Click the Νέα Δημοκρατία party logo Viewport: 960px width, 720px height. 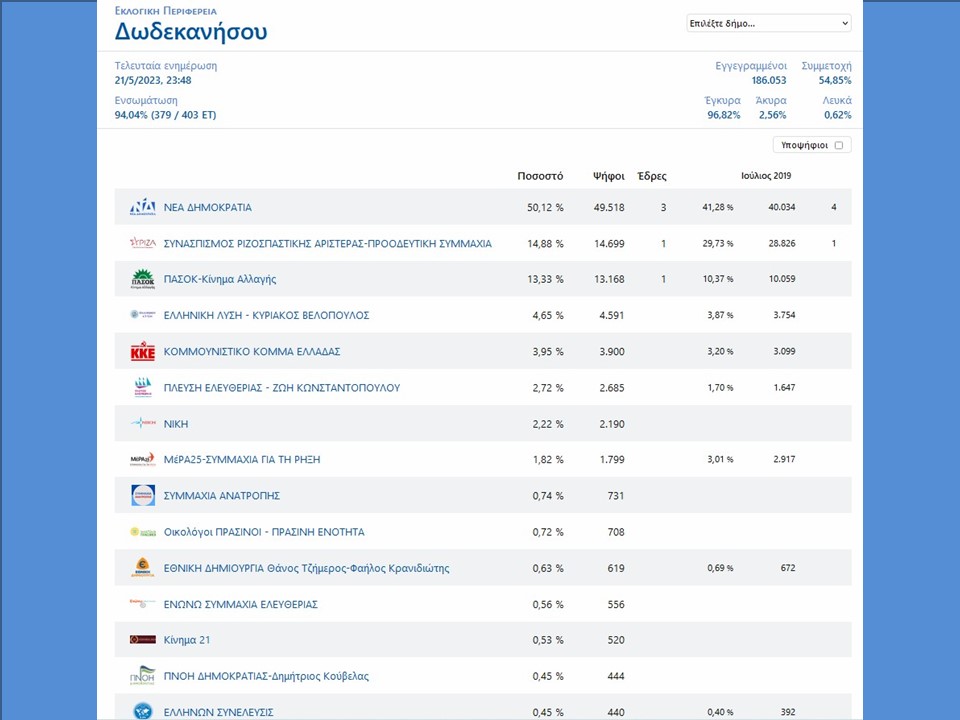coord(143,208)
